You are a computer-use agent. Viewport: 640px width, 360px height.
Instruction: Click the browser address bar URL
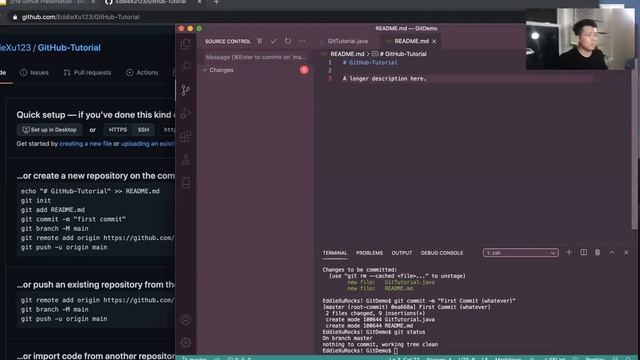click(80, 17)
